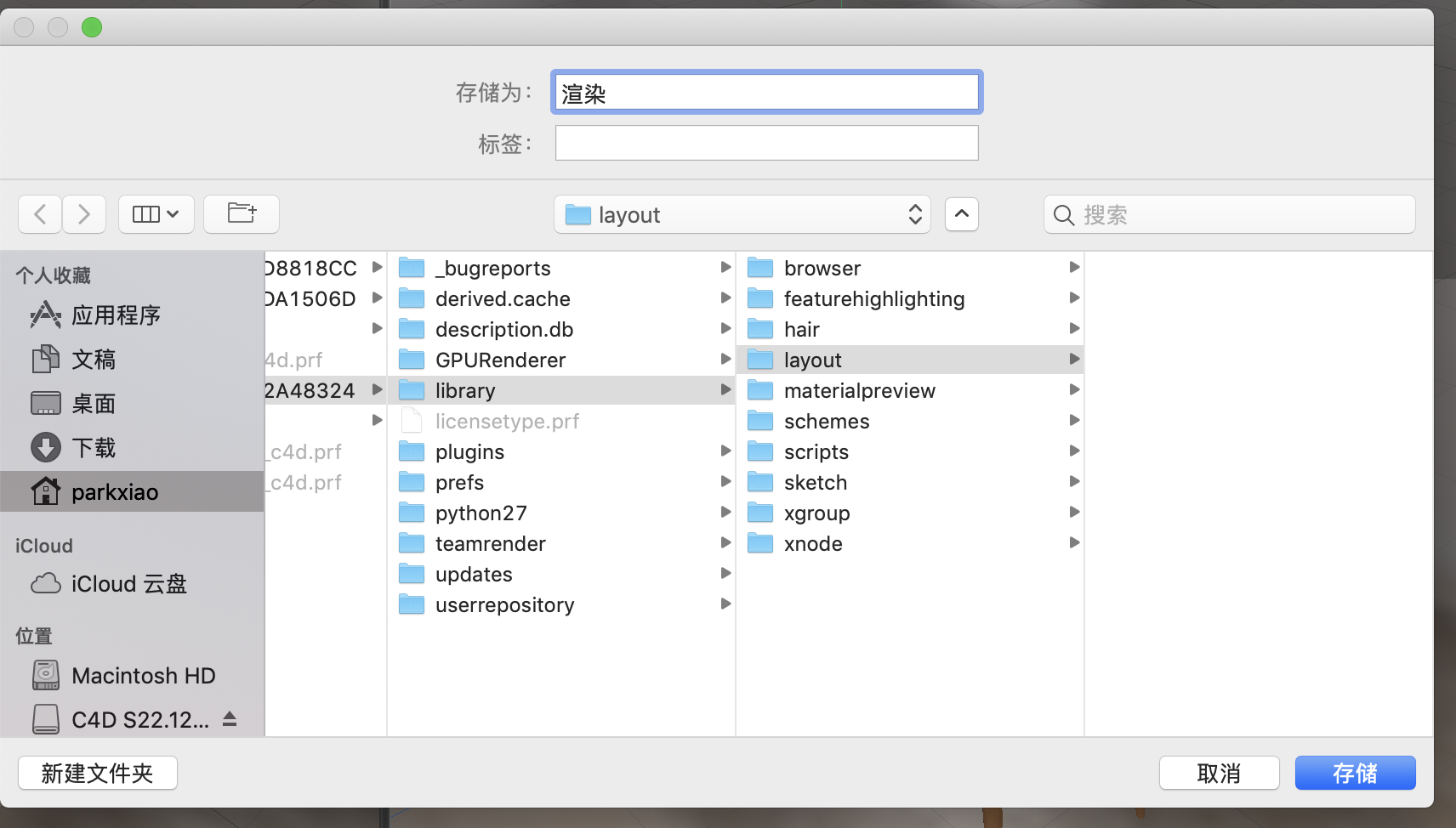The image size is (1456, 828).
Task: Select the xnode folder
Action: (910, 543)
